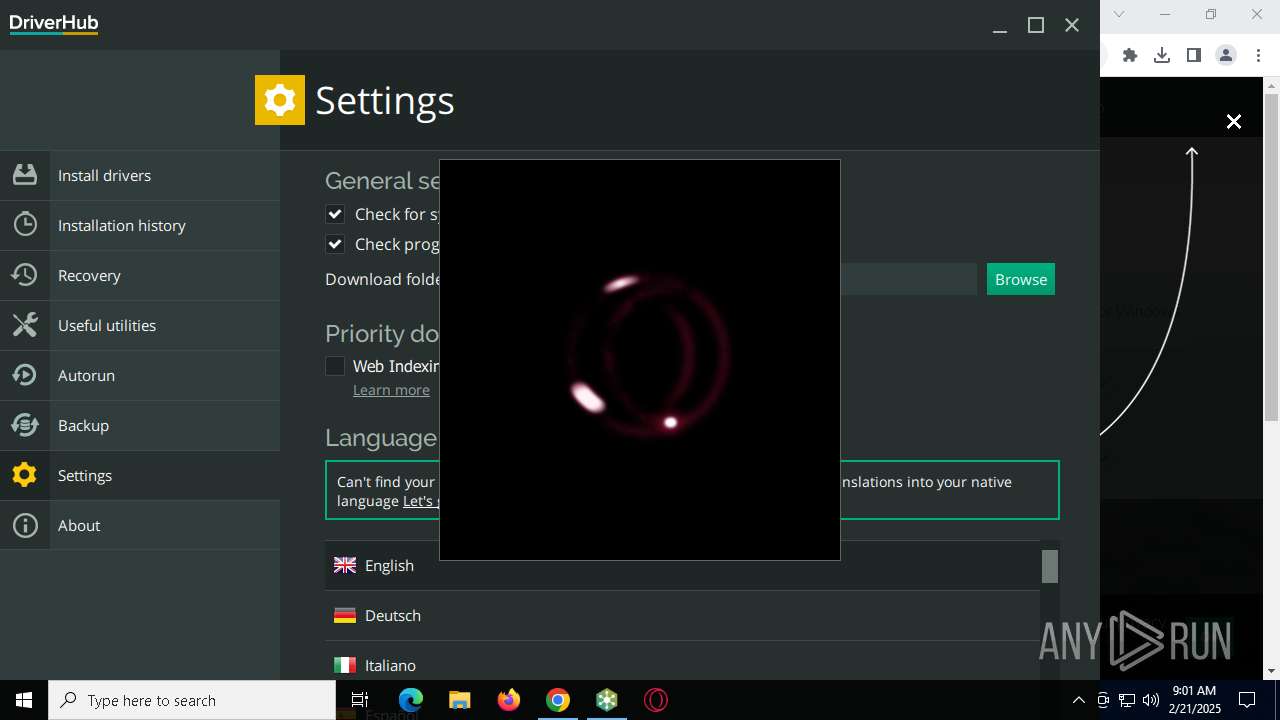Select English language
The width and height of the screenshot is (1280, 720).
(682, 565)
